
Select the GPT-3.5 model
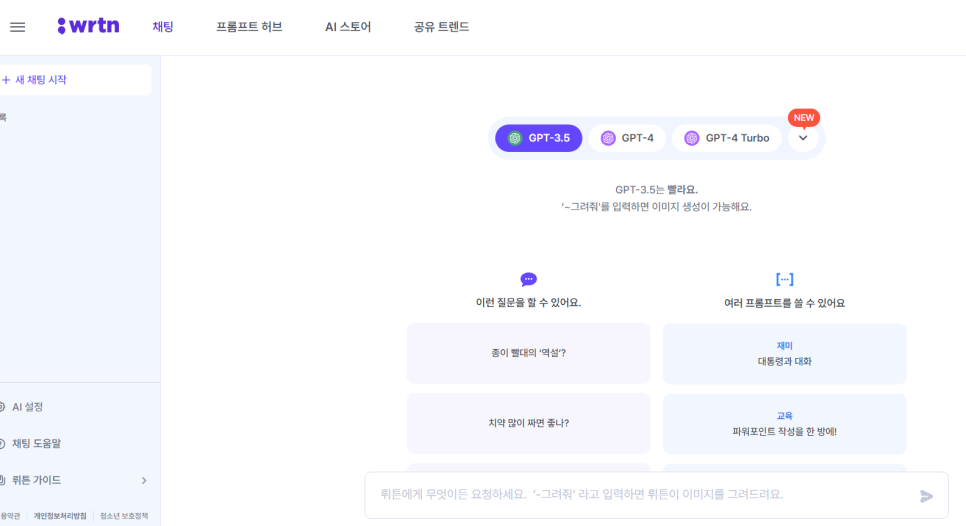538,138
